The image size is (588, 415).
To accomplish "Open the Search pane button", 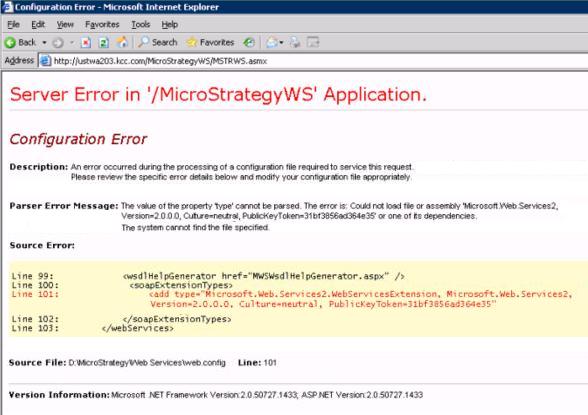I will (x=158, y=42).
